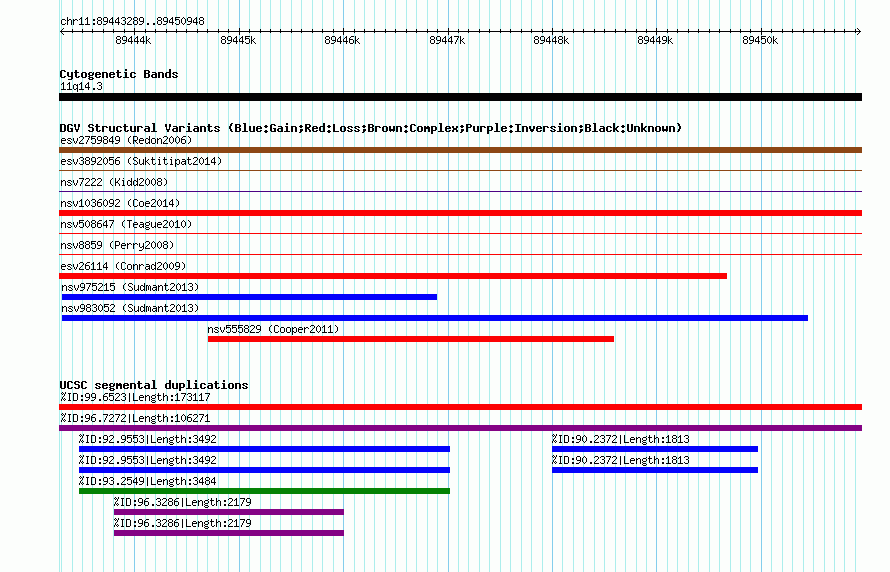Screen dimensions: 890x572
Task: Open the UCSC segmental duplications track title
Action: (x=154, y=385)
